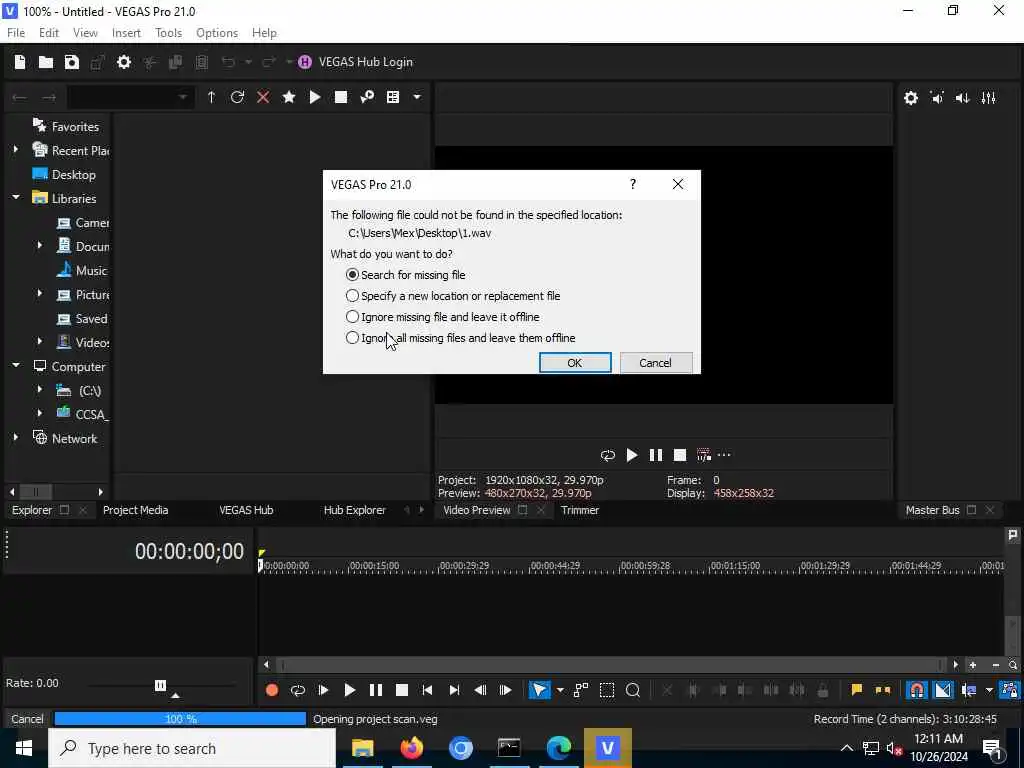Open the Edit menu
Image resolution: width=1024 pixels, height=768 pixels.
[48, 33]
